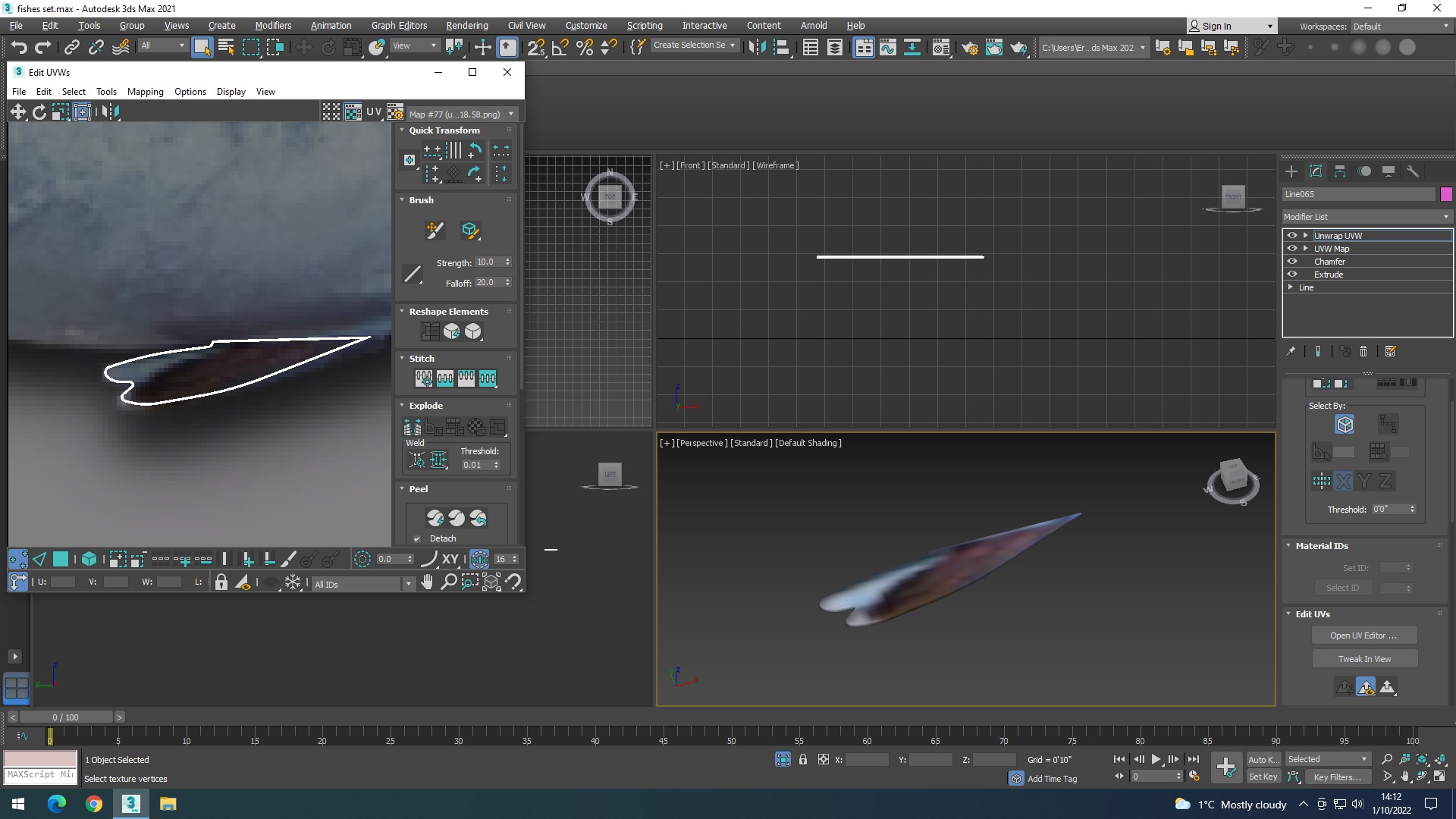Click the Pan View hand icon in UV editor
Screen dimensions: 1456x819
[x=428, y=582]
